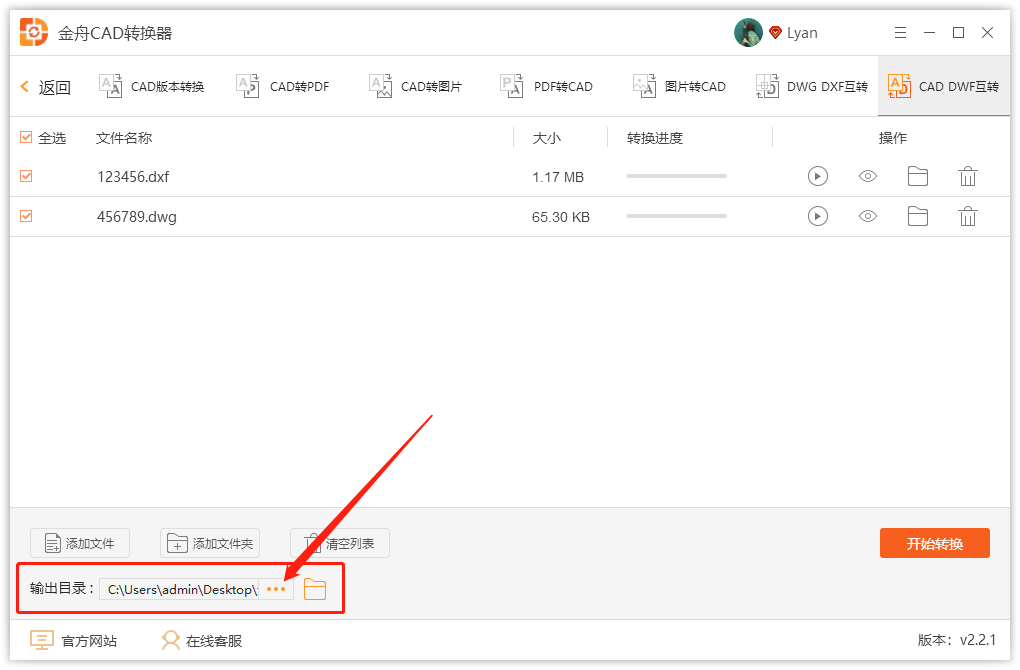Delete 456789.dwg with the trash icon
The height and width of the screenshot is (670, 1020).
point(967,216)
